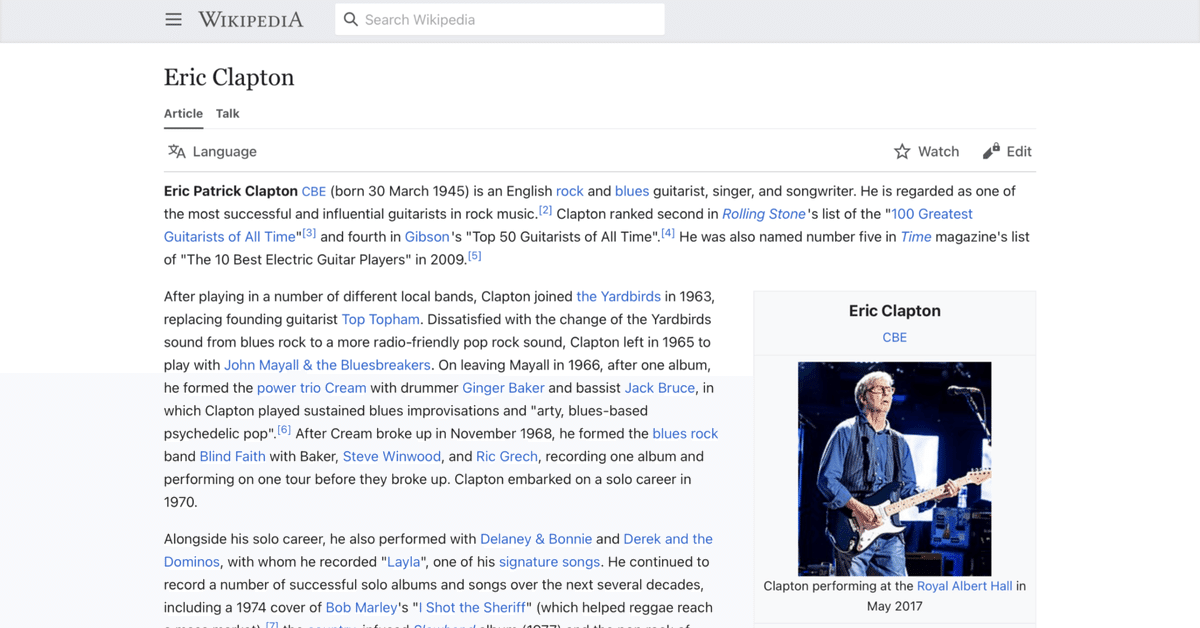Image resolution: width=1200 pixels, height=628 pixels.
Task: Open the Top Topham link
Action: click(381, 319)
